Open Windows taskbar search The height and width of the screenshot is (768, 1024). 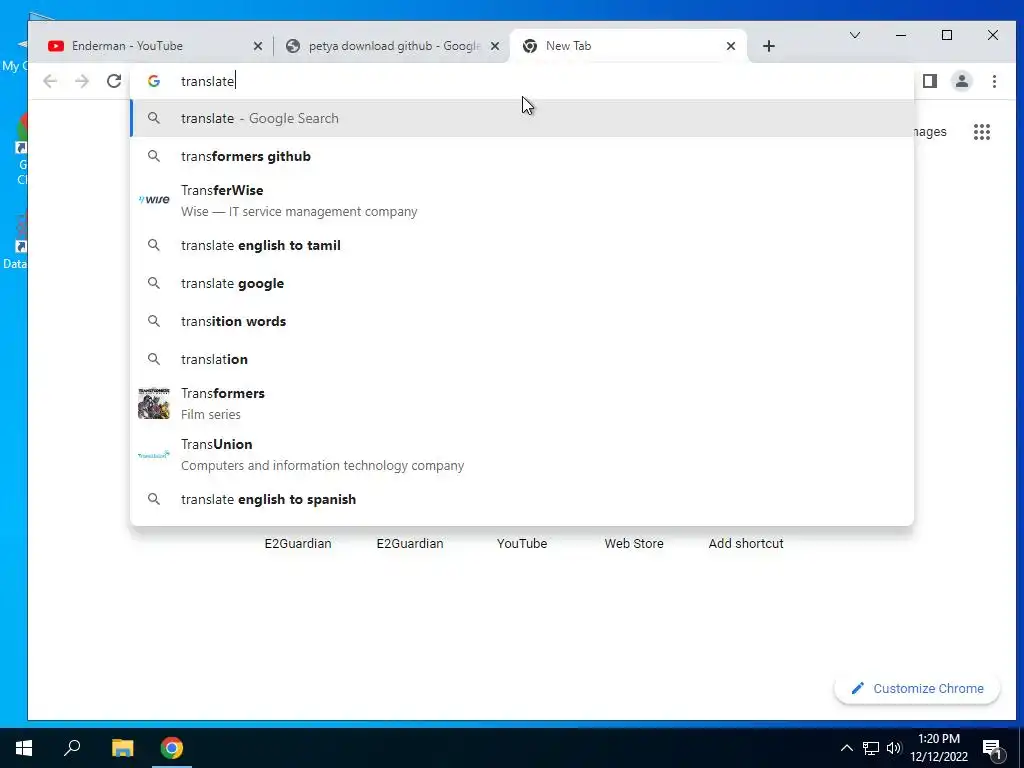coord(72,748)
